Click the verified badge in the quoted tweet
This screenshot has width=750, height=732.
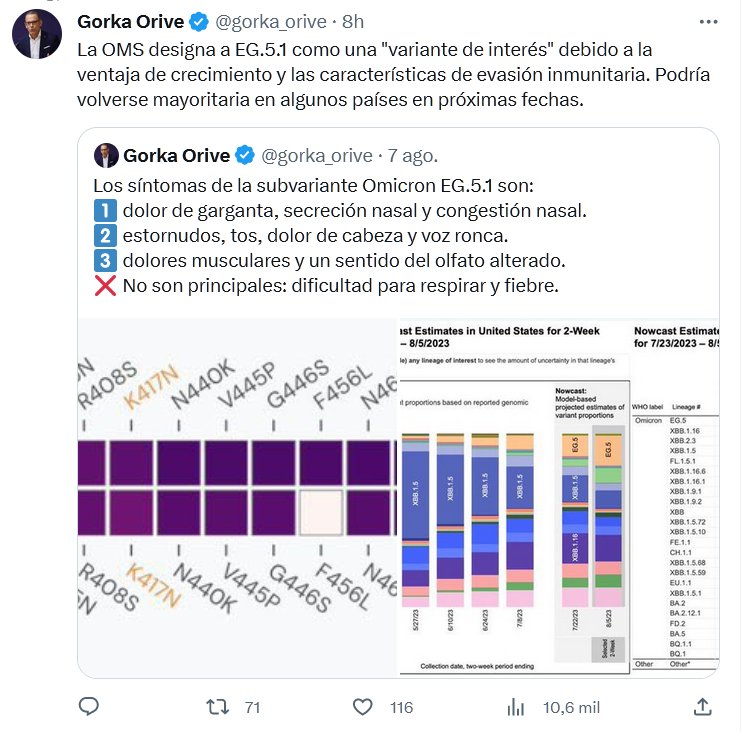click(245, 155)
